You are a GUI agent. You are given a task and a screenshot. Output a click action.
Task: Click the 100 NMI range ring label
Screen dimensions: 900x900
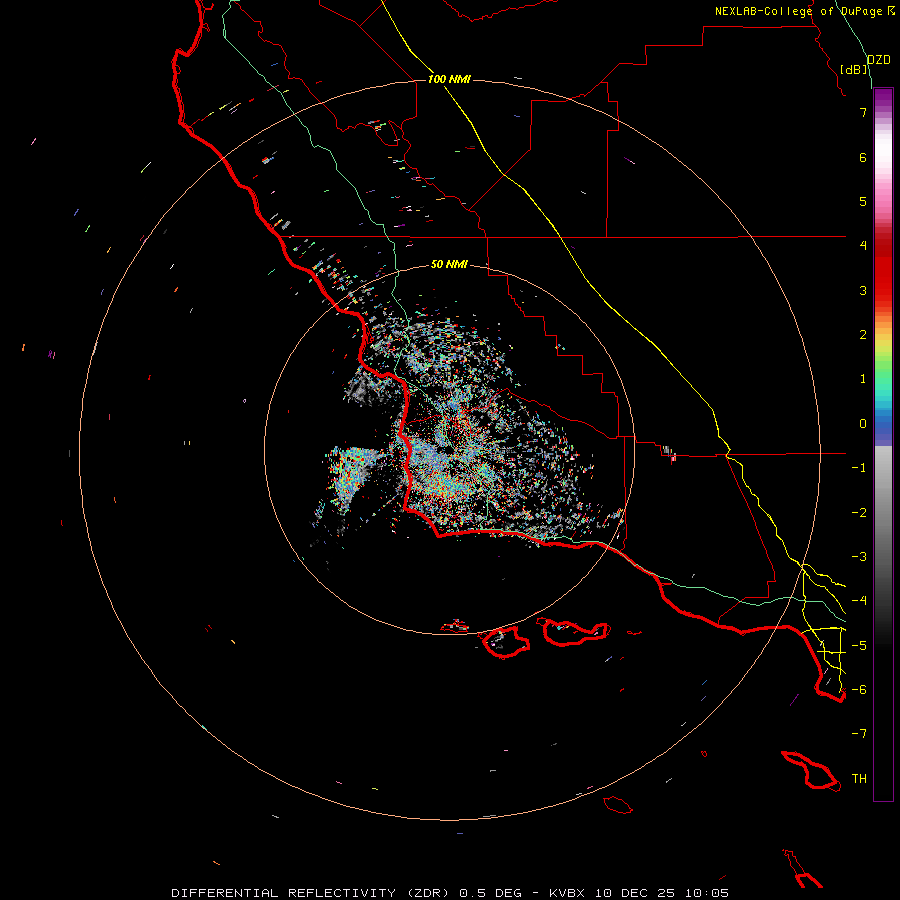[x=449, y=79]
